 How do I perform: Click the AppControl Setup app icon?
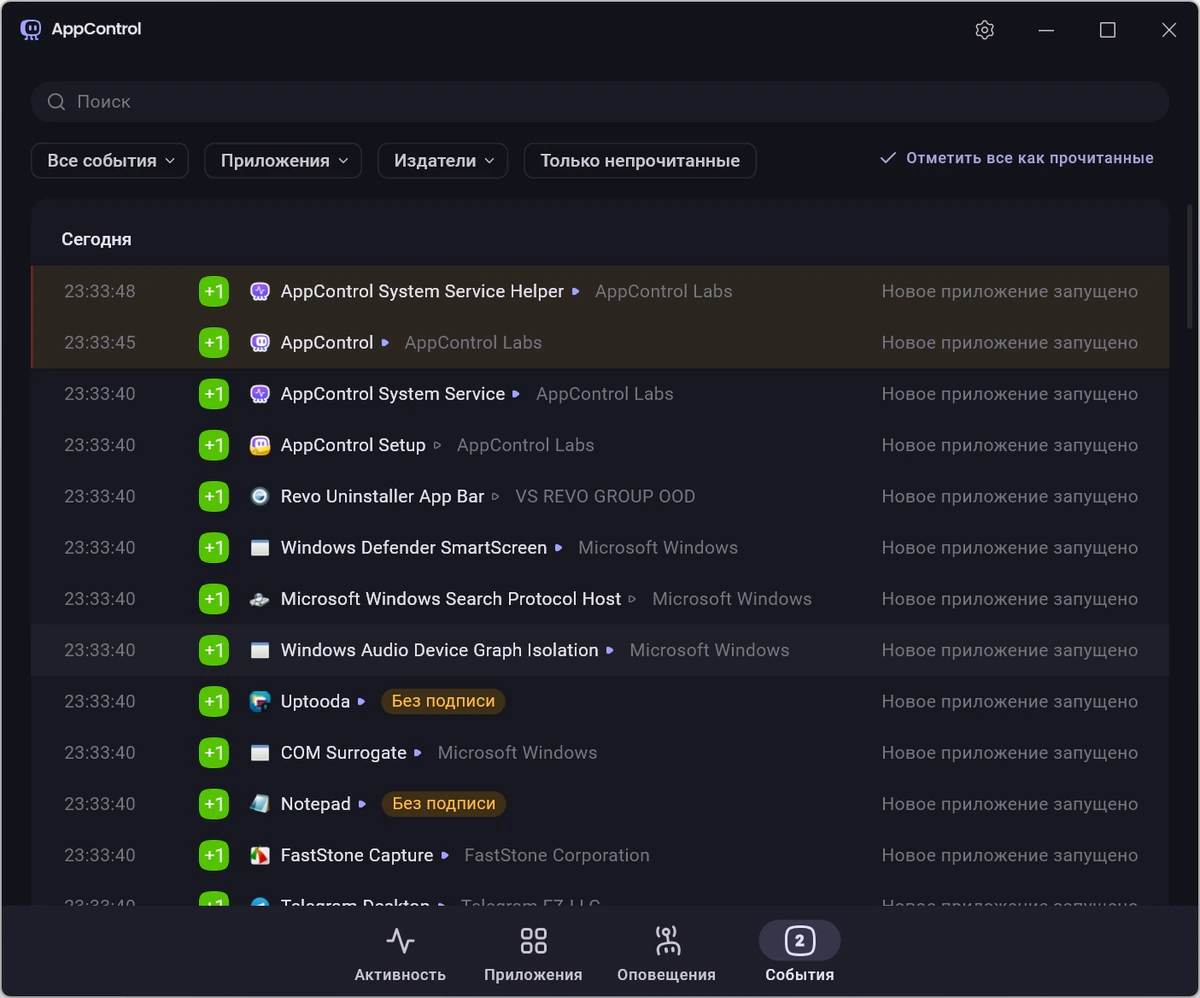point(260,445)
